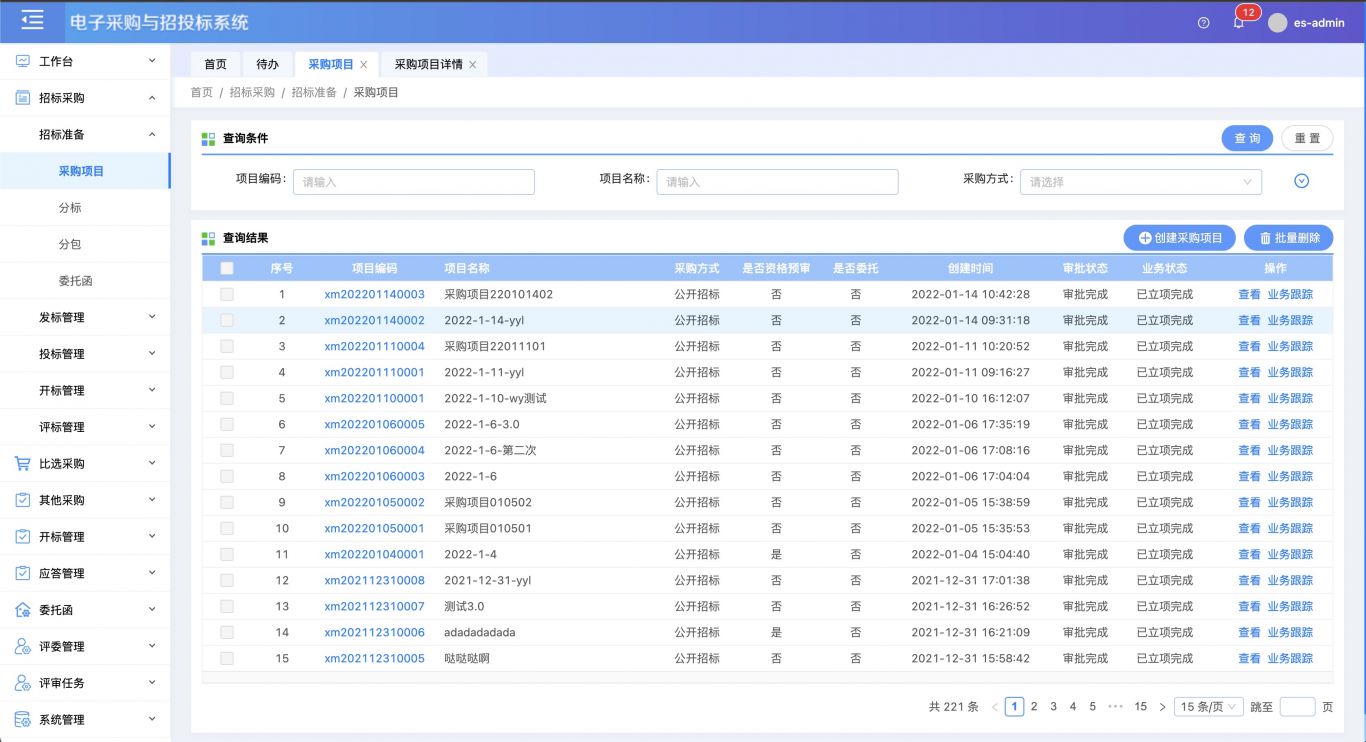Click the 应答管理 sidebar icon

(x=22, y=573)
